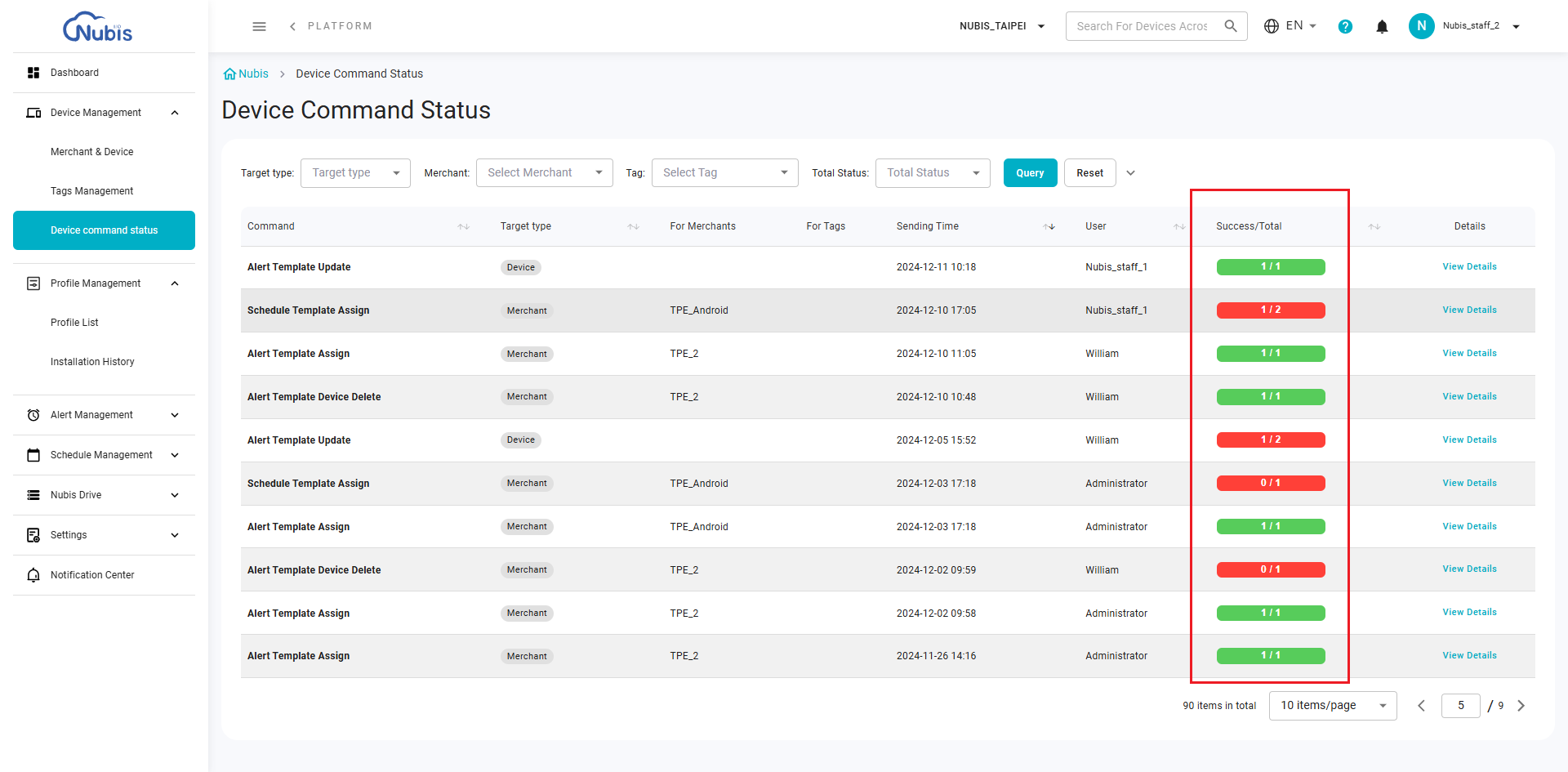
Task: Click the Nubis cloud logo
Action: tap(97, 27)
